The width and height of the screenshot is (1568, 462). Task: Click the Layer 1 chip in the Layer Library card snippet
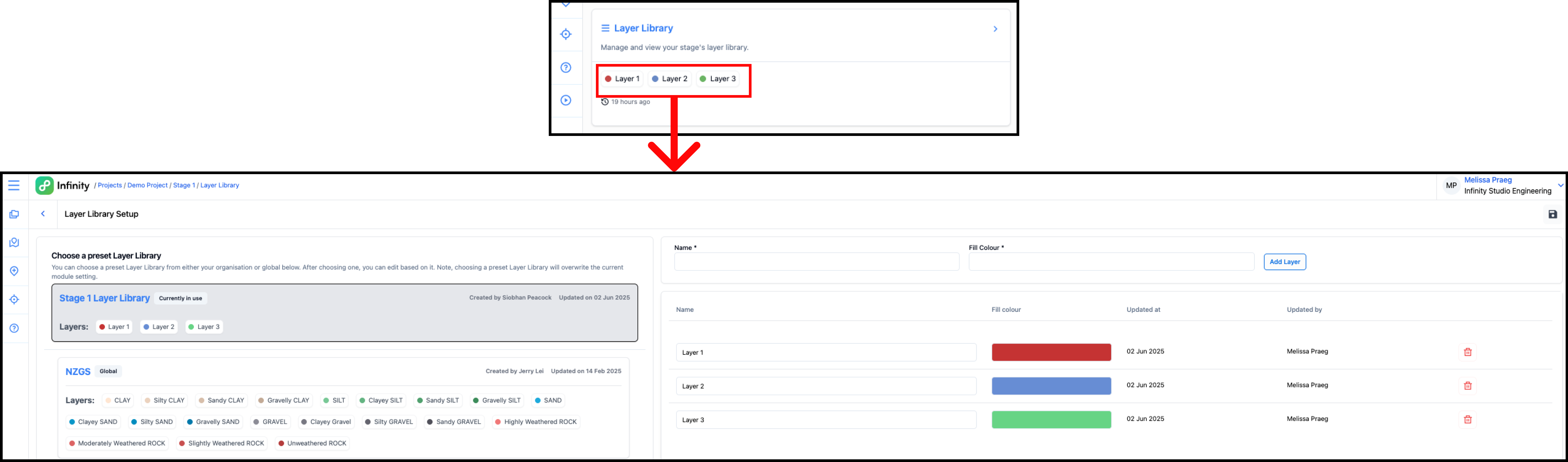[622, 79]
